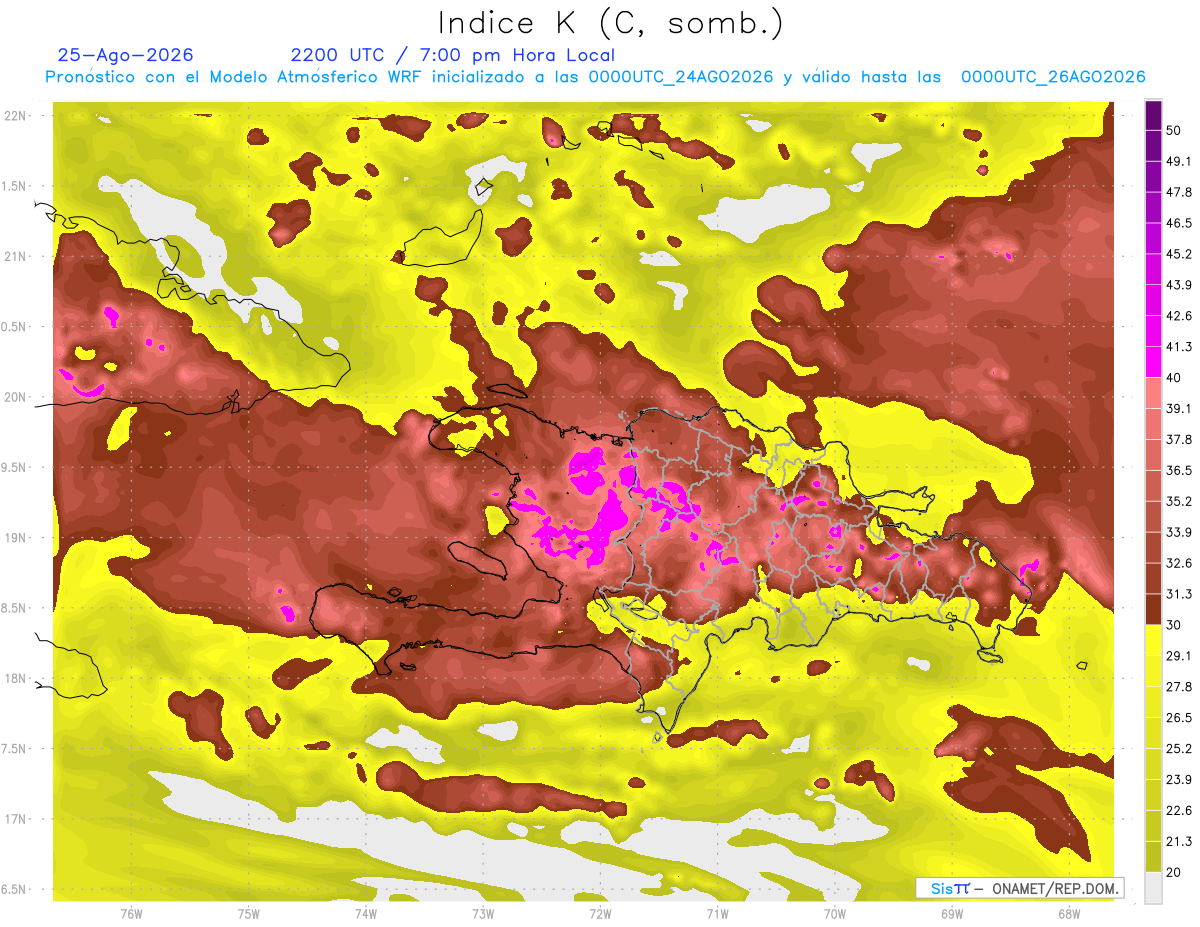Select the legend value '23.9'
This screenshot has height=927, width=1200.
[x=1179, y=780]
